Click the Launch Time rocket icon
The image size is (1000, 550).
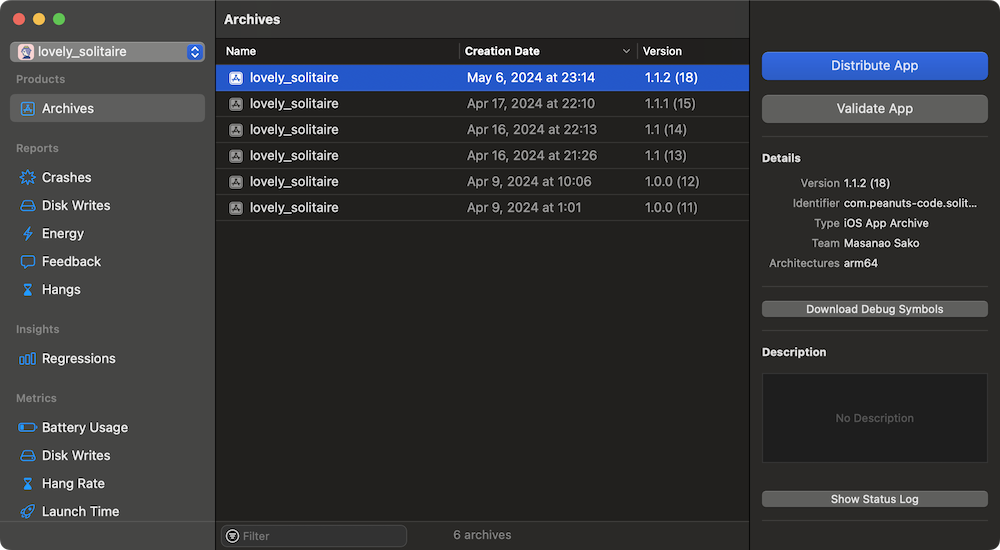[x=27, y=512]
